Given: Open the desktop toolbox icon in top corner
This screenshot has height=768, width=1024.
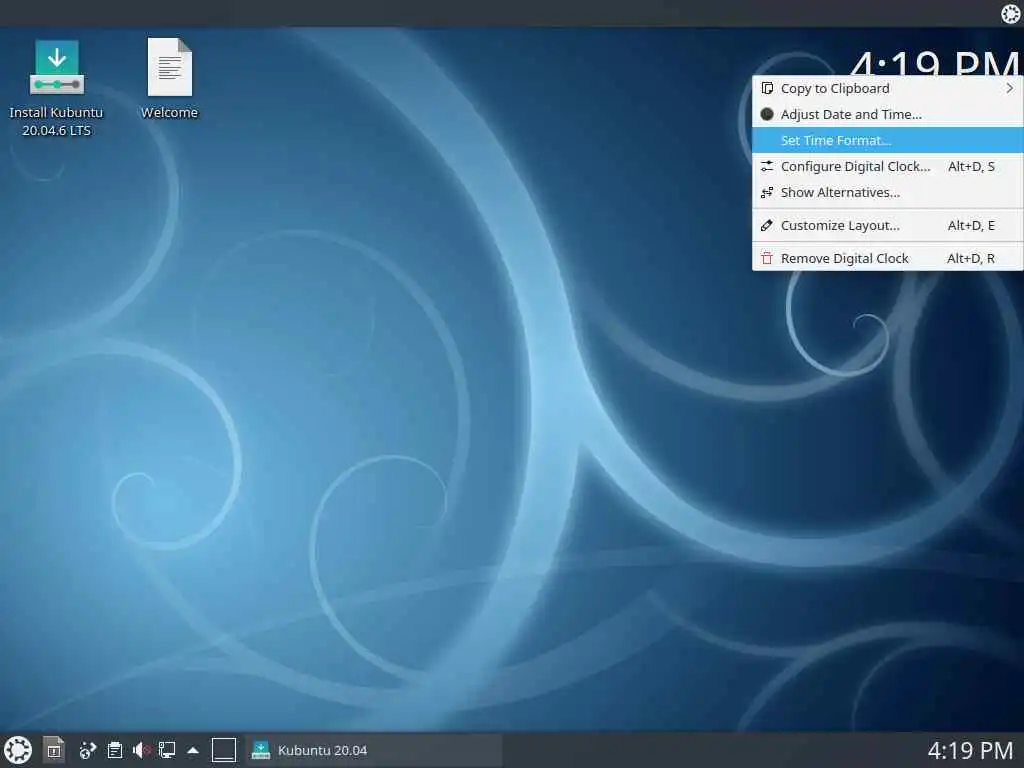Looking at the screenshot, I should pyautogui.click(x=1010, y=14).
